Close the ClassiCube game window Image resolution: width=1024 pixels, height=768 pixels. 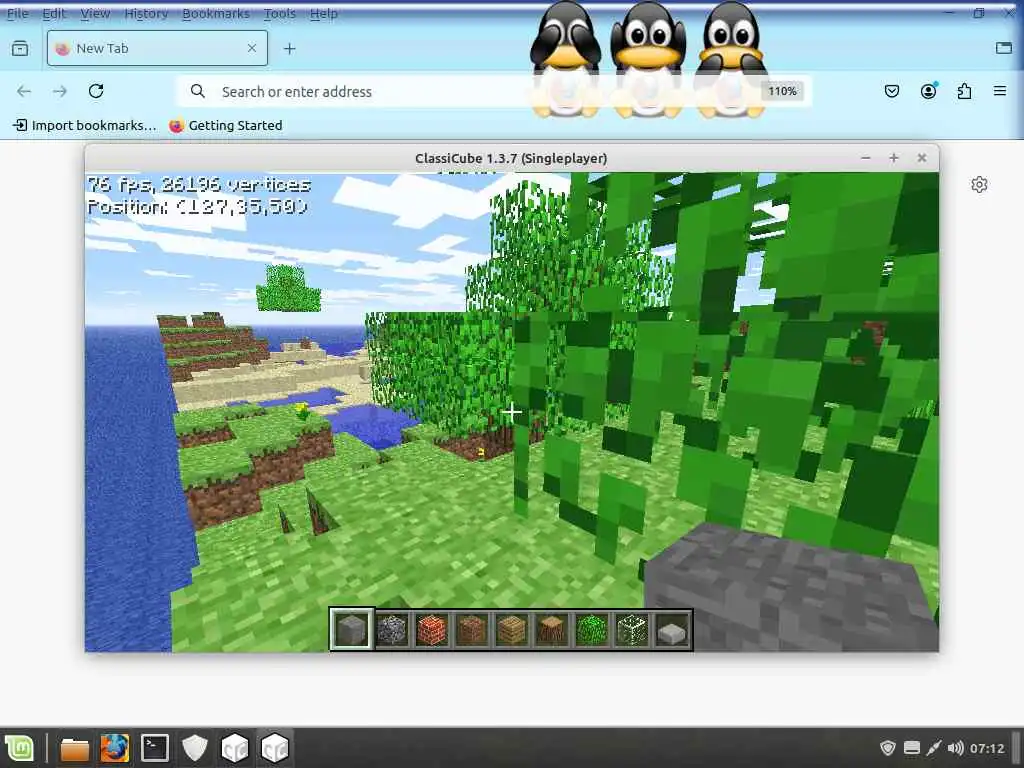(x=922, y=158)
